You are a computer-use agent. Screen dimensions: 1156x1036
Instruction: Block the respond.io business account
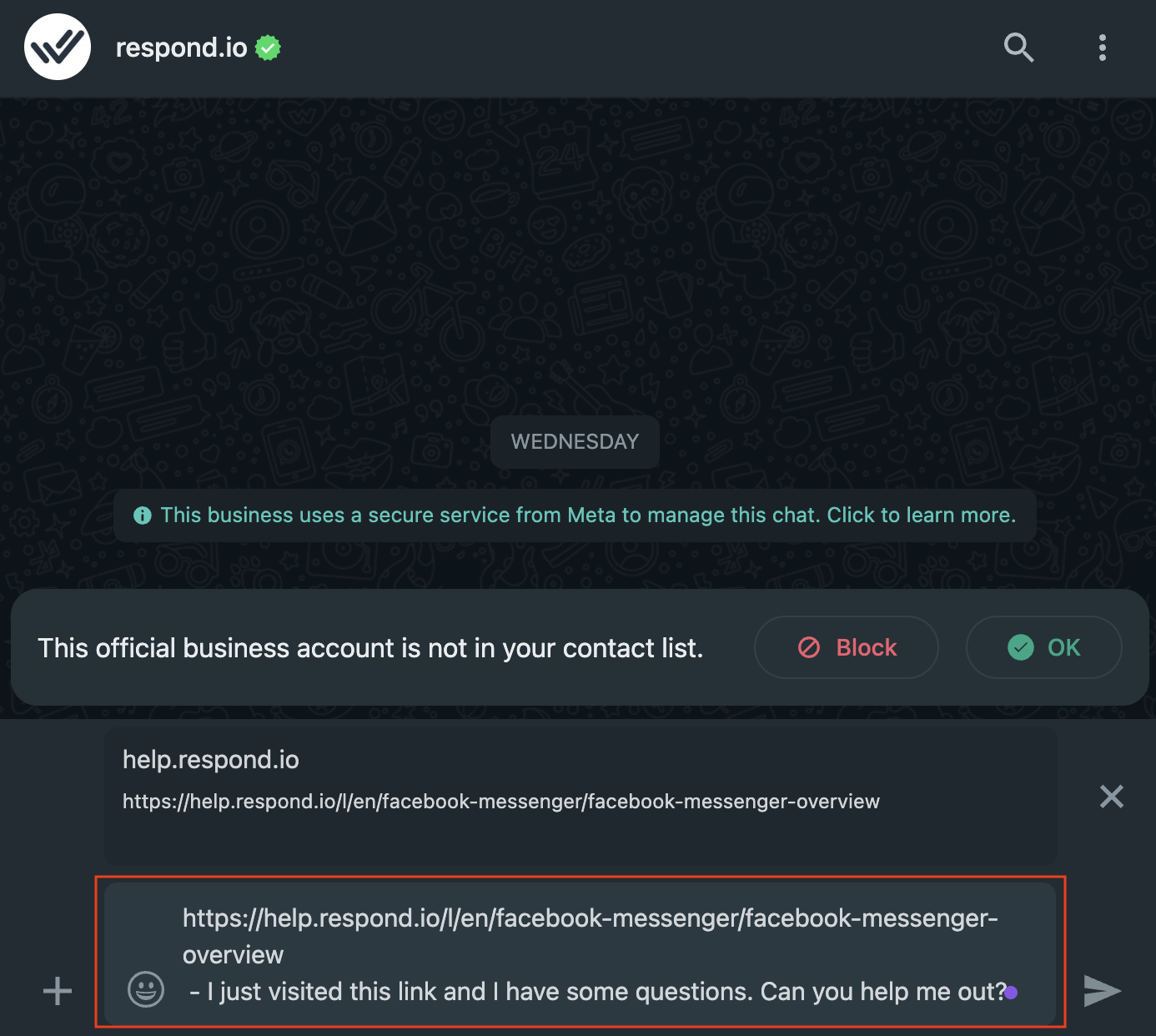(846, 647)
